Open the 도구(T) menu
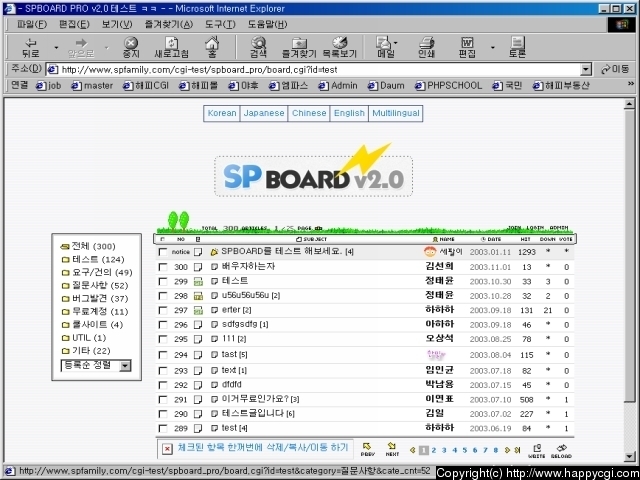This screenshot has height=480, width=640. [x=220, y=24]
